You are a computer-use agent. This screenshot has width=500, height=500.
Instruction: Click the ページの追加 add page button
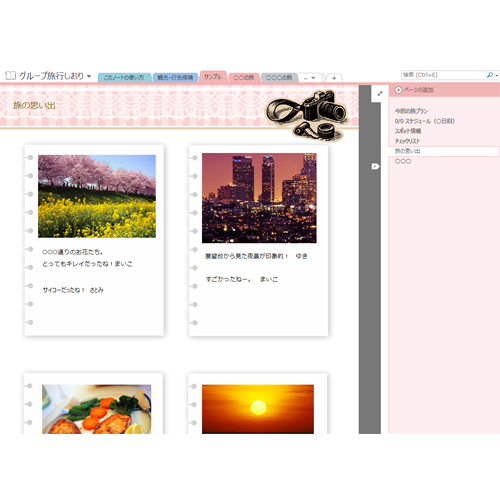414,90
